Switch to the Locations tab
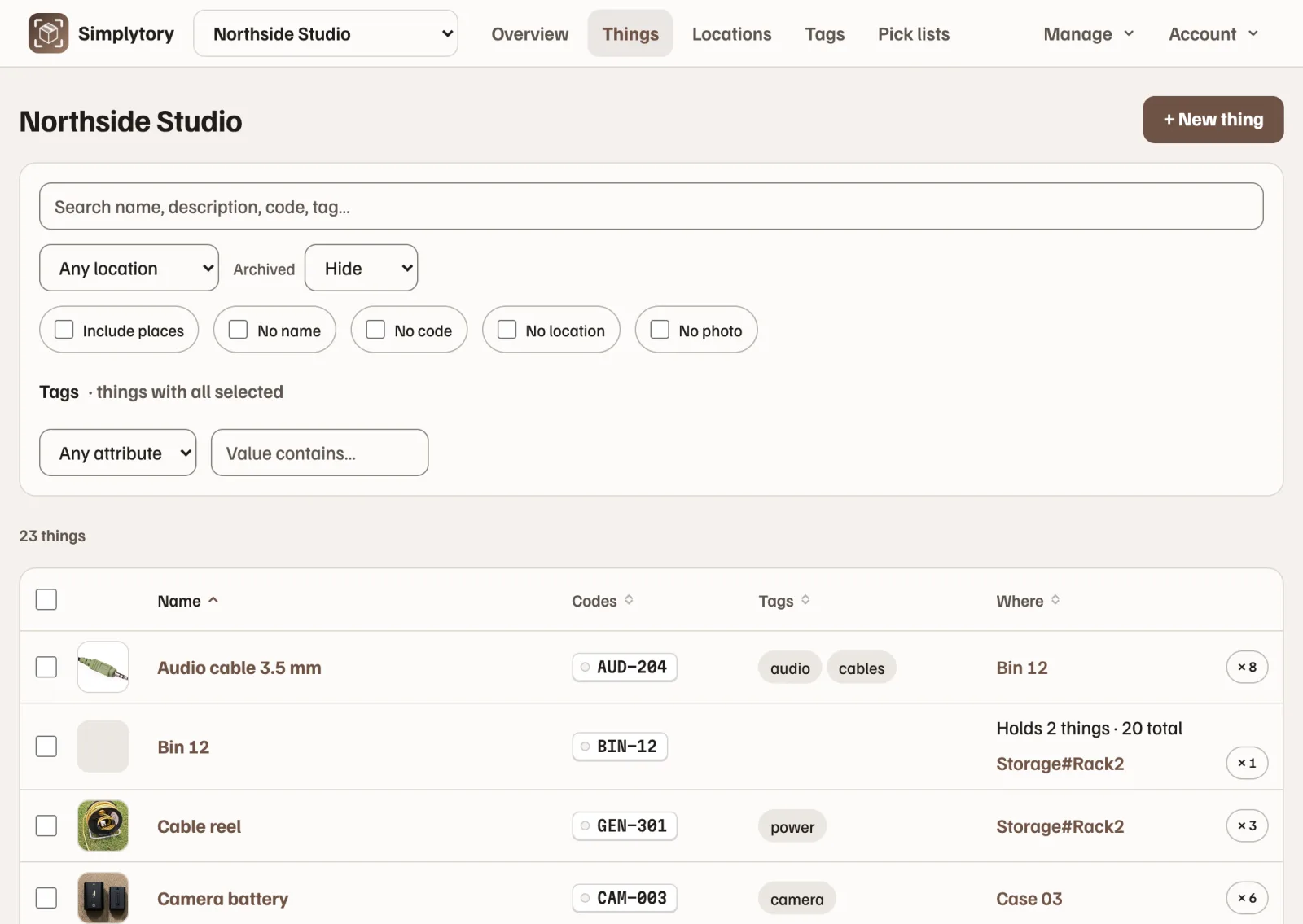The width and height of the screenshot is (1303, 924). click(732, 33)
